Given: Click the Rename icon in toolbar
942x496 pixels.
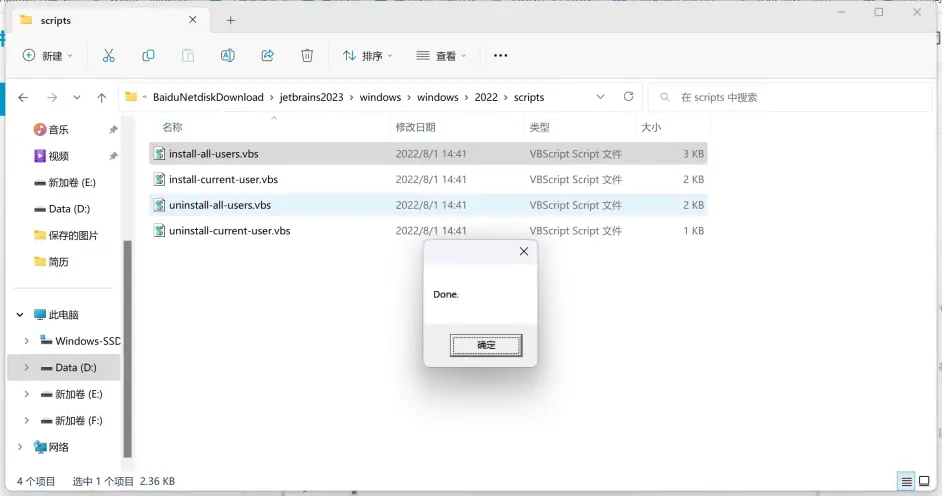Looking at the screenshot, I should (x=228, y=56).
